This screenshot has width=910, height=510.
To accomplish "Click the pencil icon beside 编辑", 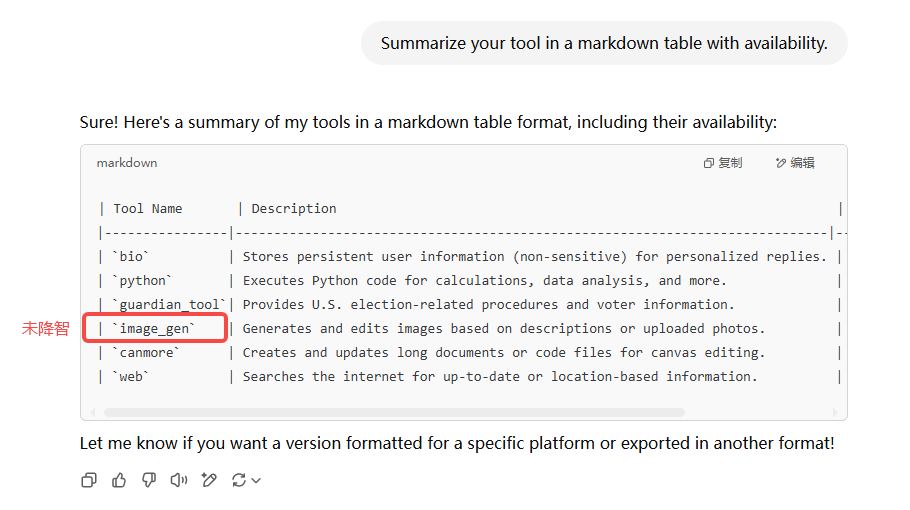I will (781, 164).
